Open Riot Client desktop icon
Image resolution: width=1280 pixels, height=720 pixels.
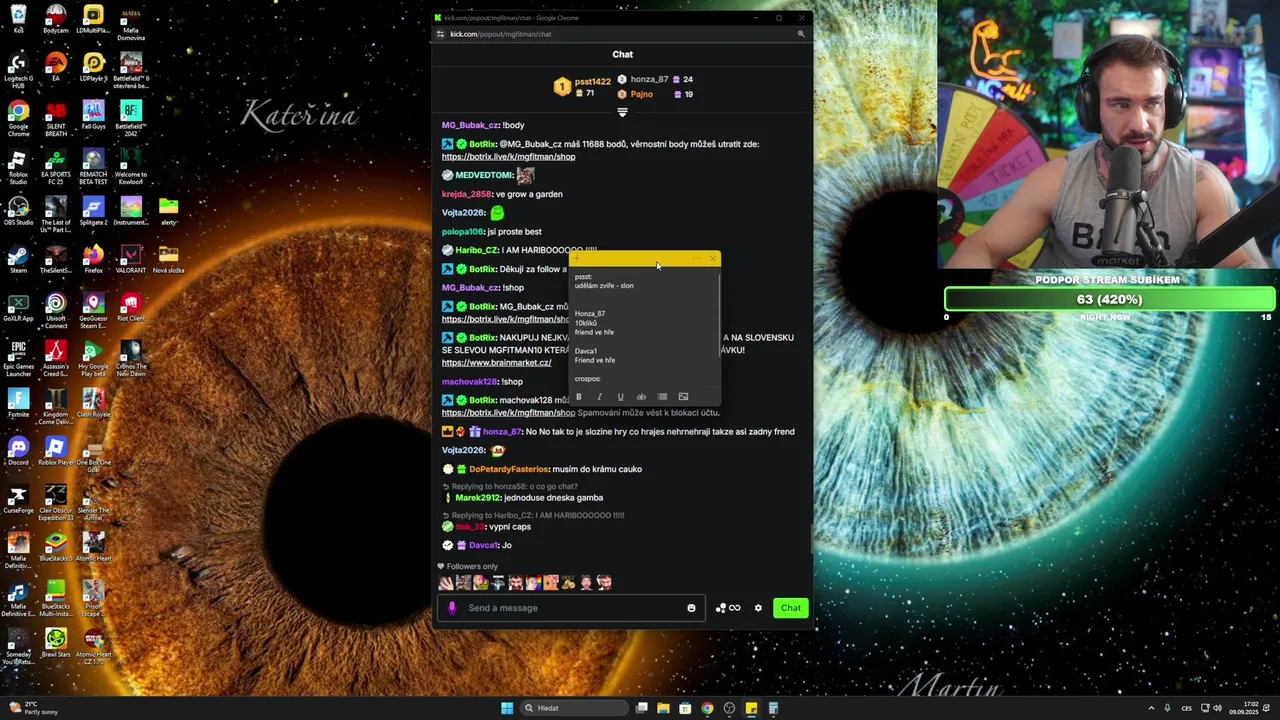(x=131, y=307)
